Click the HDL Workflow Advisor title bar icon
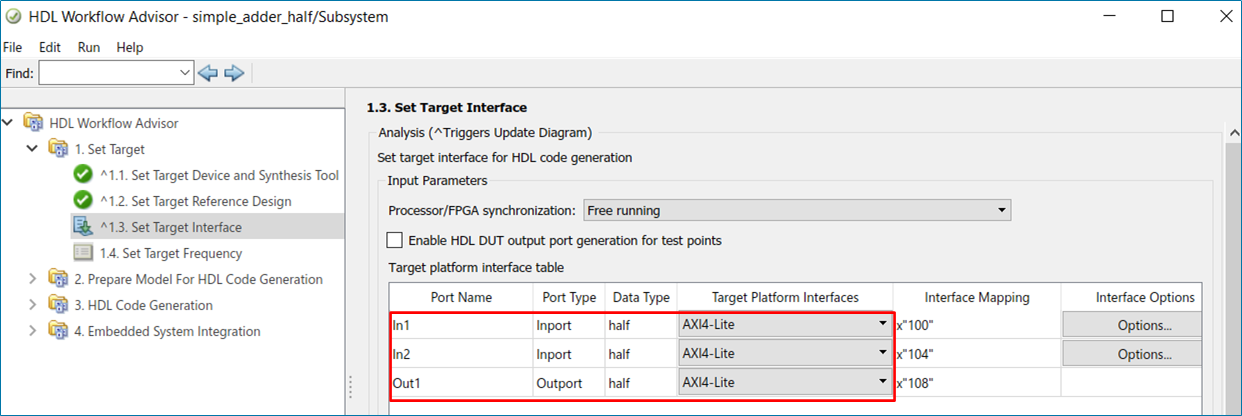 coord(13,17)
